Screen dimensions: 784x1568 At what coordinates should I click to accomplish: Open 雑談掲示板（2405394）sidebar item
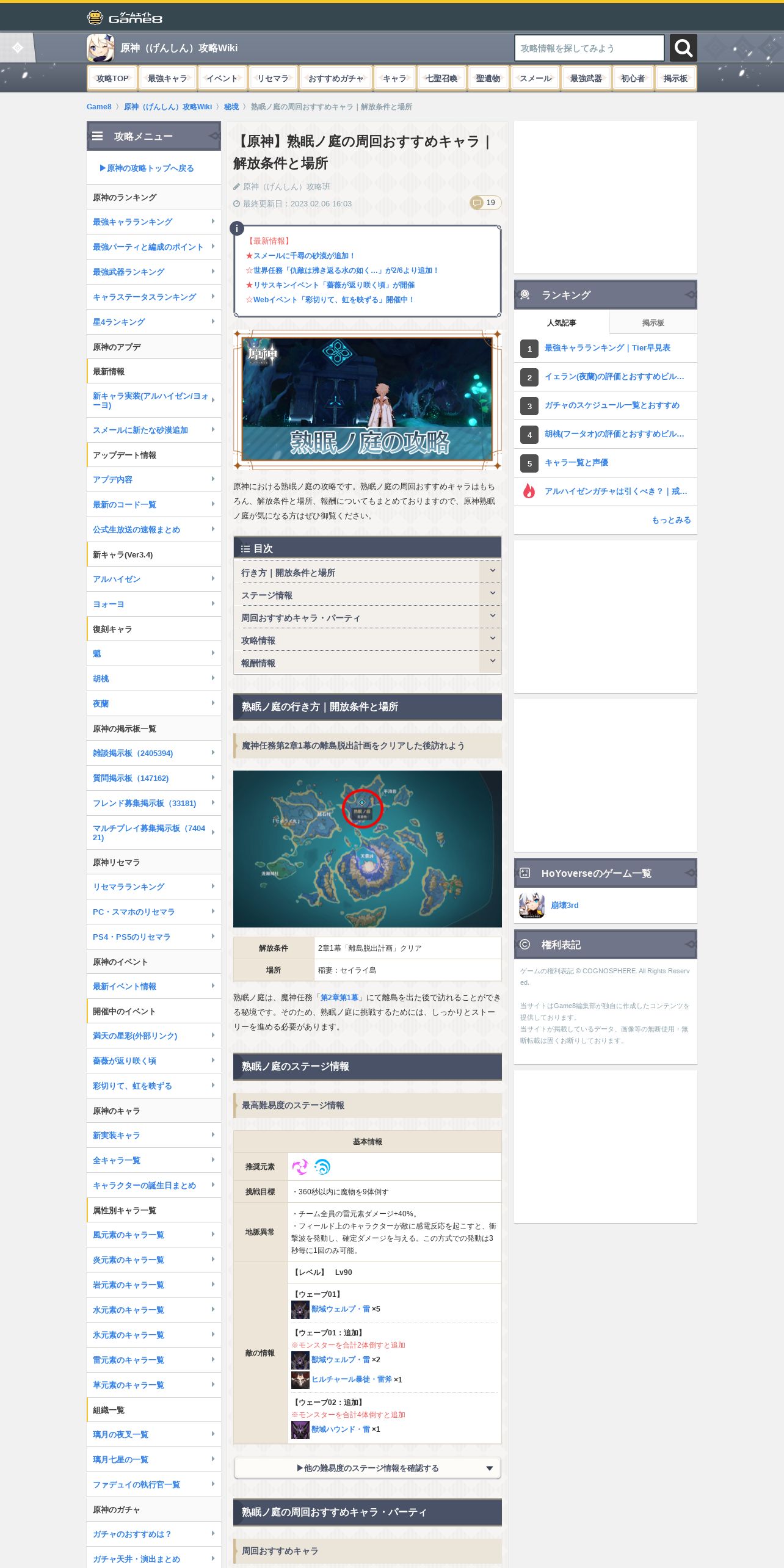pyautogui.click(x=154, y=753)
